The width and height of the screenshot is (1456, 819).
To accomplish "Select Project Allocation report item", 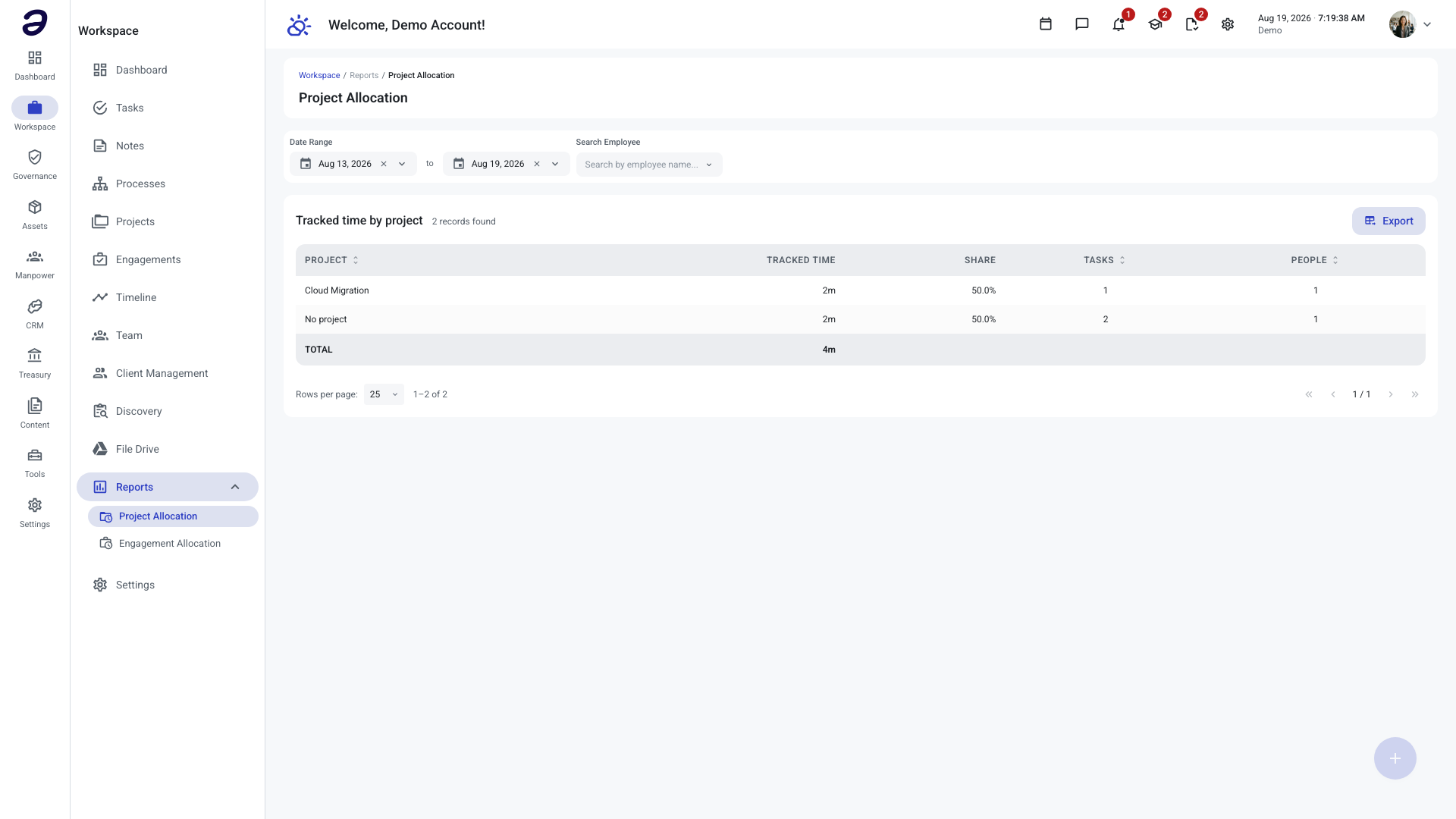I will coord(173,516).
